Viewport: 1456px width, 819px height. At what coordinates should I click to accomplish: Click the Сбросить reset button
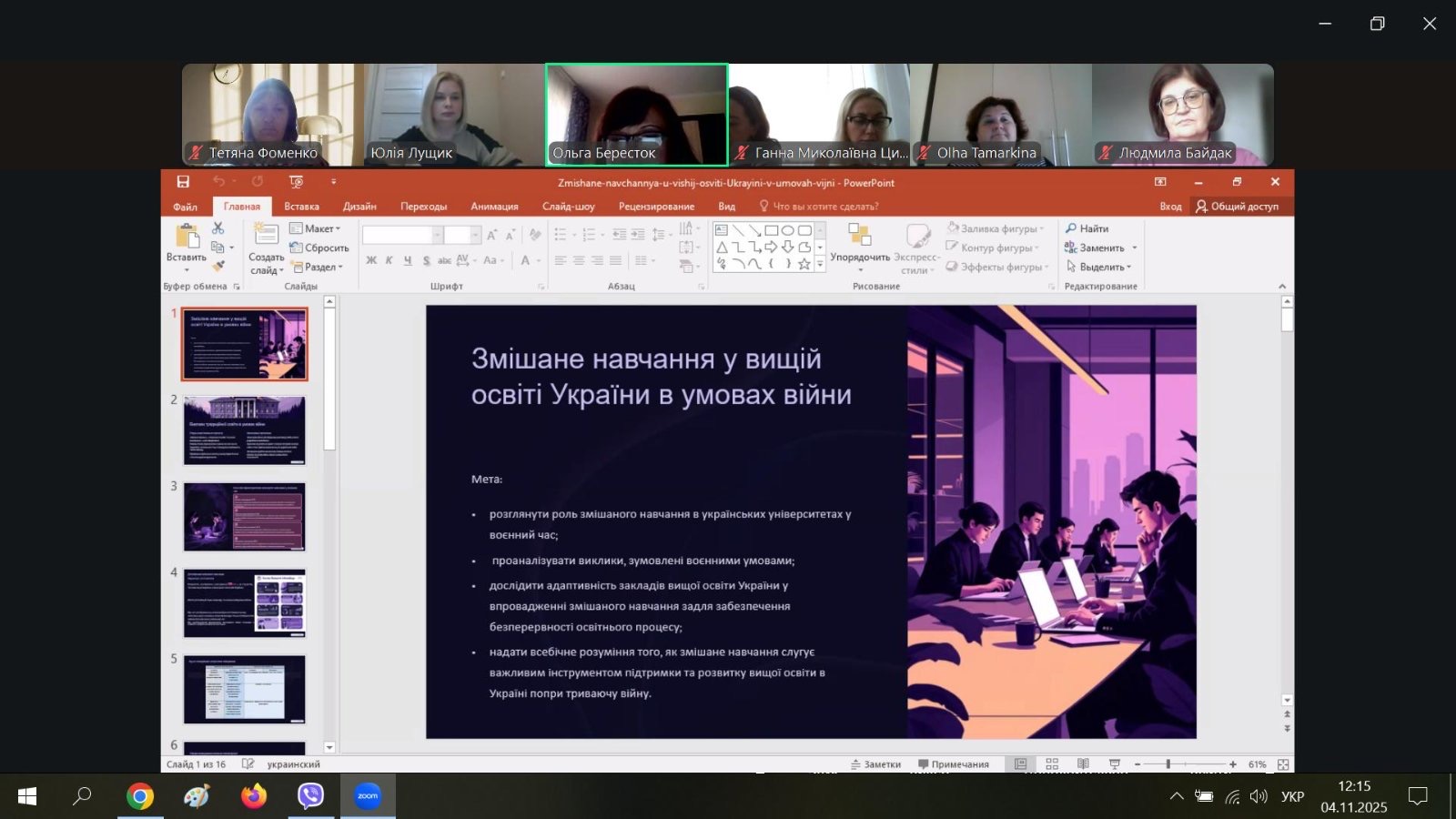[x=319, y=248]
